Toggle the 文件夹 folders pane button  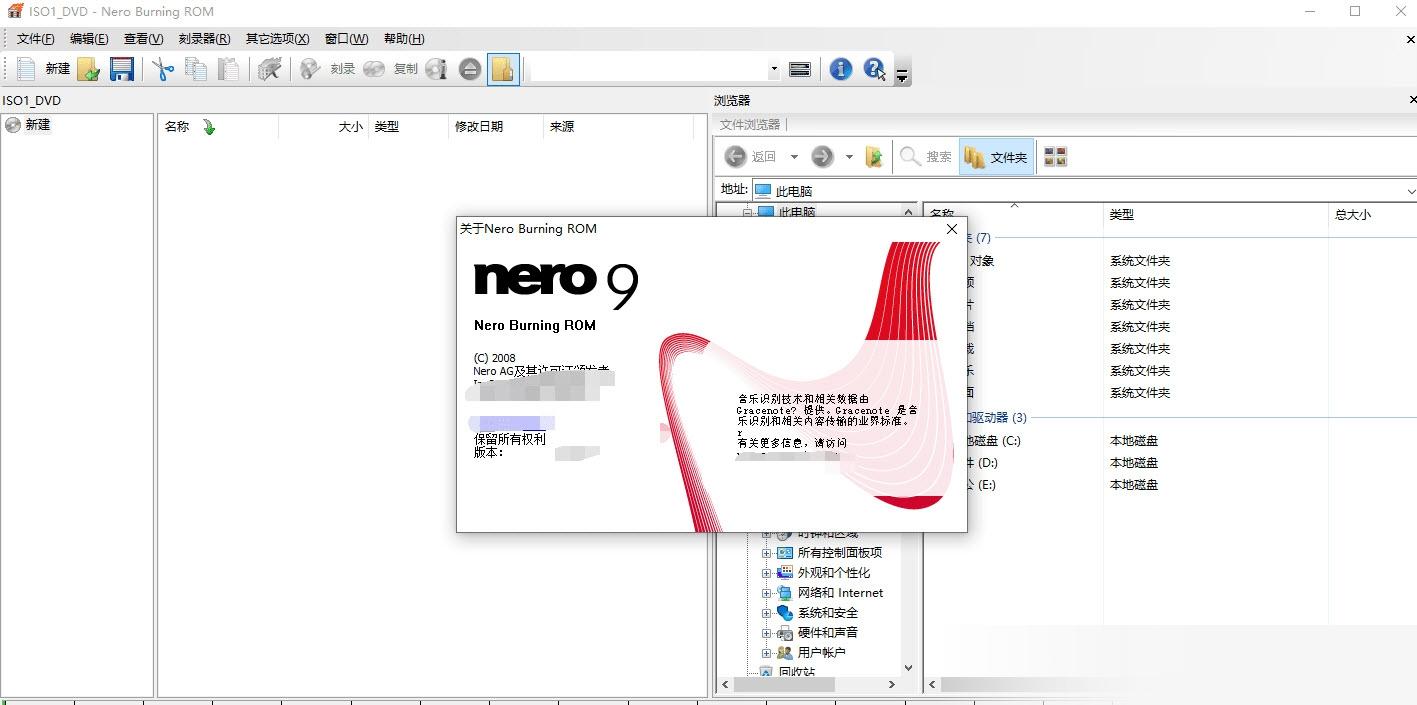[997, 157]
